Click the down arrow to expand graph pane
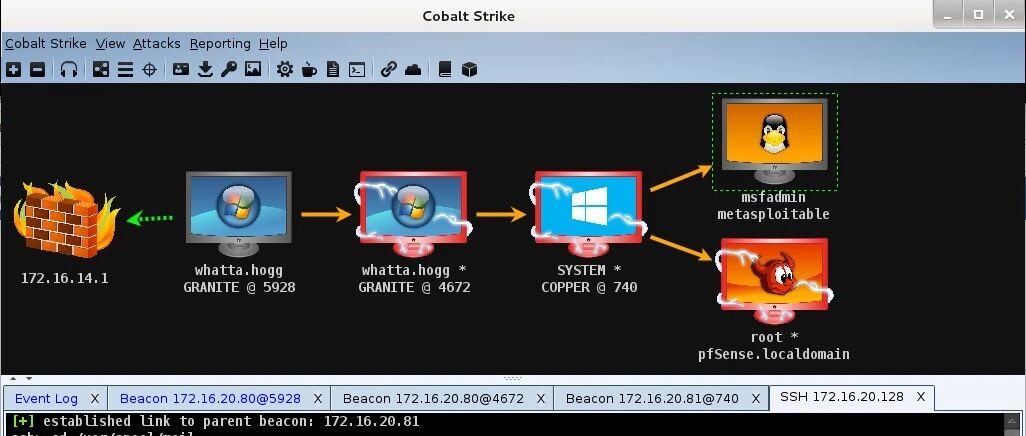 (x=27, y=378)
